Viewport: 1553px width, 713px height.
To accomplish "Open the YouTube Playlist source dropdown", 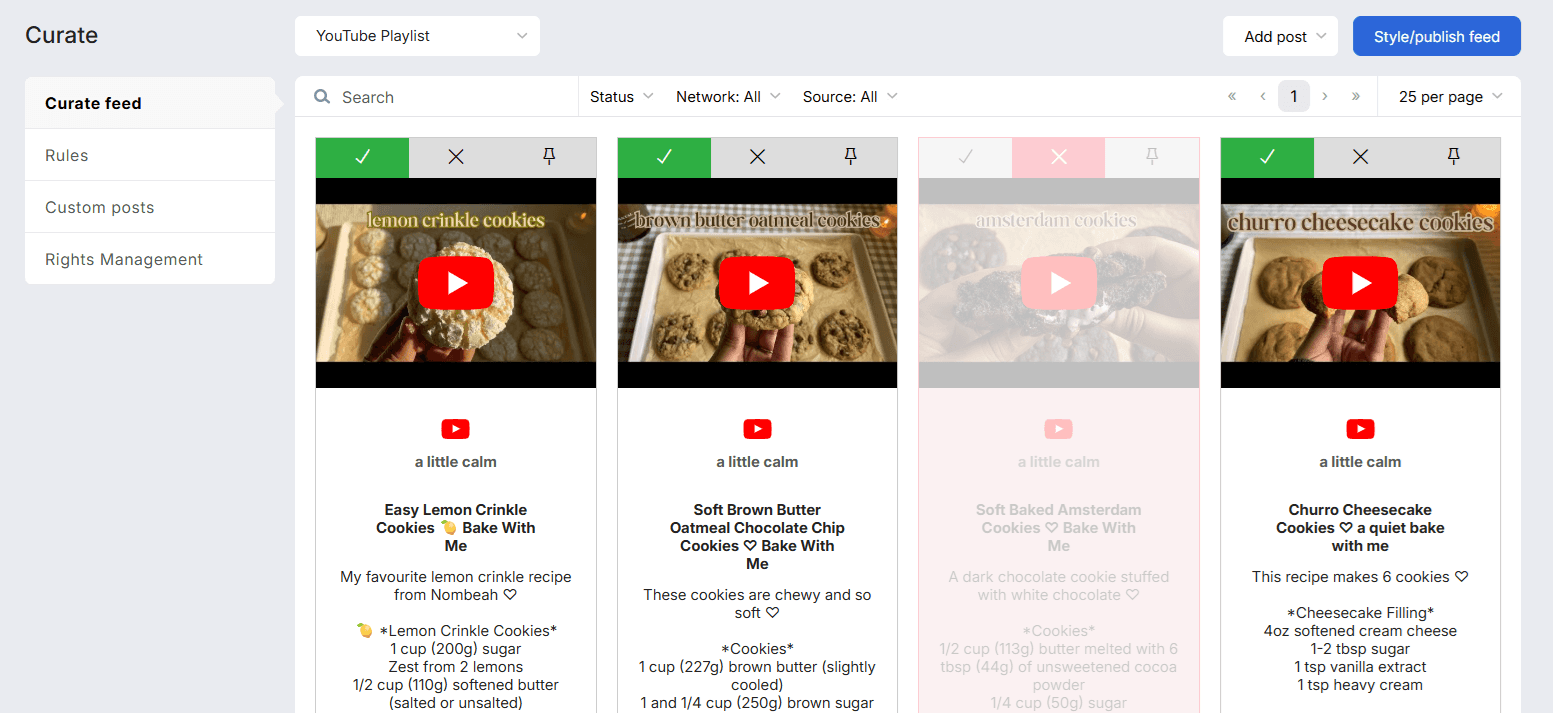I will pos(417,35).
